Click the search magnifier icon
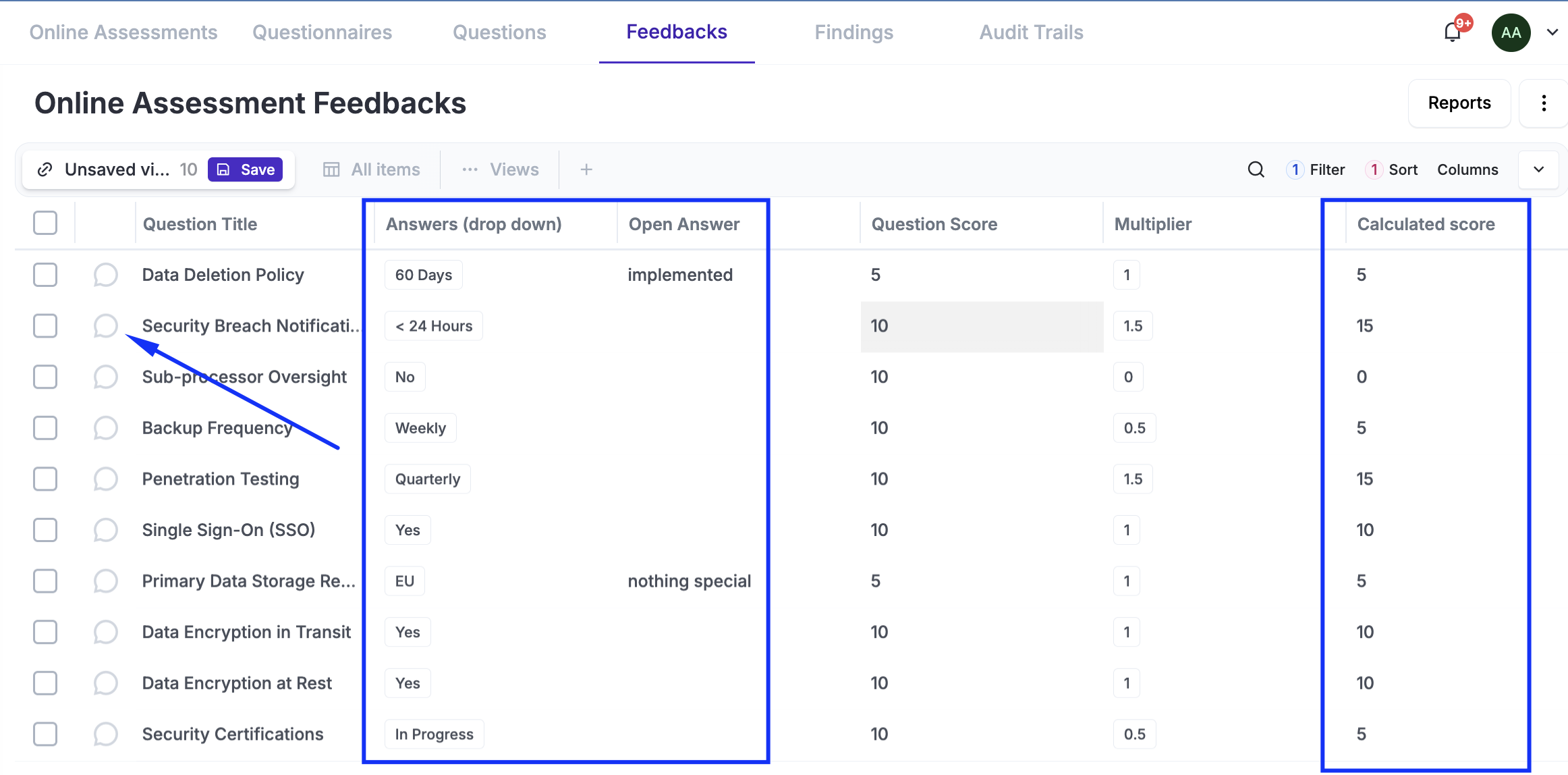Viewport: 1568px width, 775px height. click(1256, 169)
